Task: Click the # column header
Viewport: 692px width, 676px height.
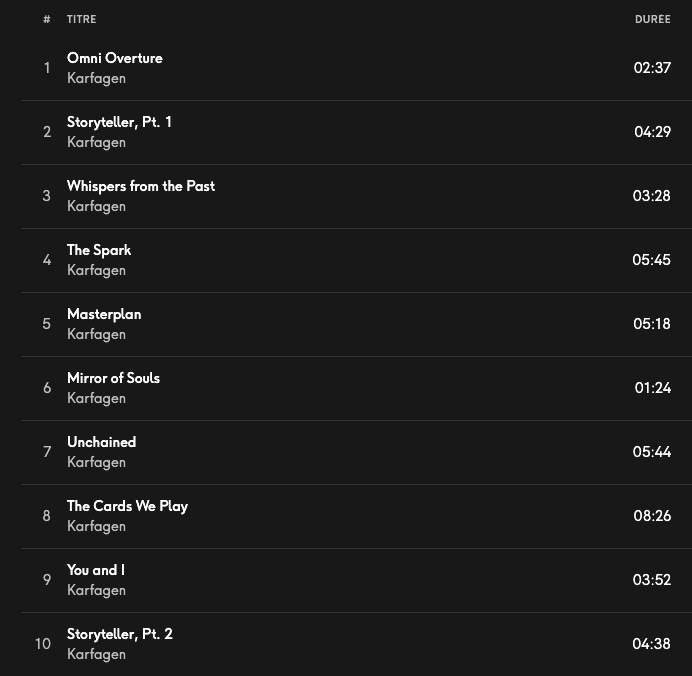Action: pyautogui.click(x=46, y=20)
